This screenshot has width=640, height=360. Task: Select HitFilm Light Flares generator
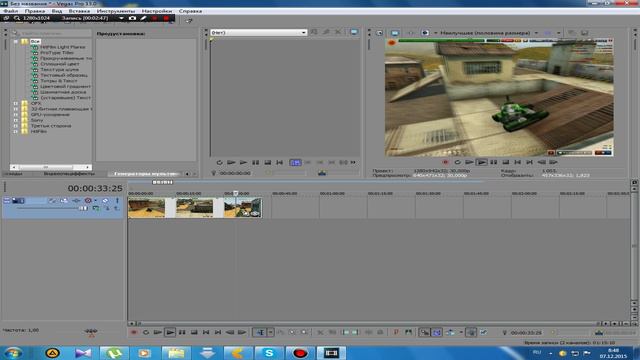point(62,47)
